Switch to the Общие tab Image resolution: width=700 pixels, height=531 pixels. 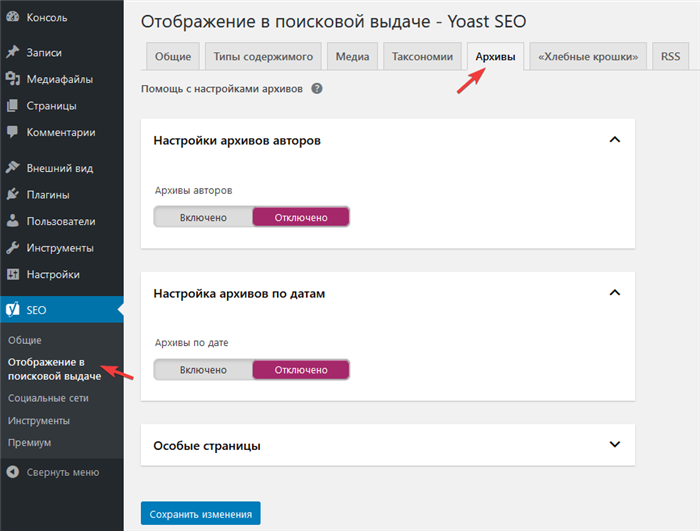point(173,56)
